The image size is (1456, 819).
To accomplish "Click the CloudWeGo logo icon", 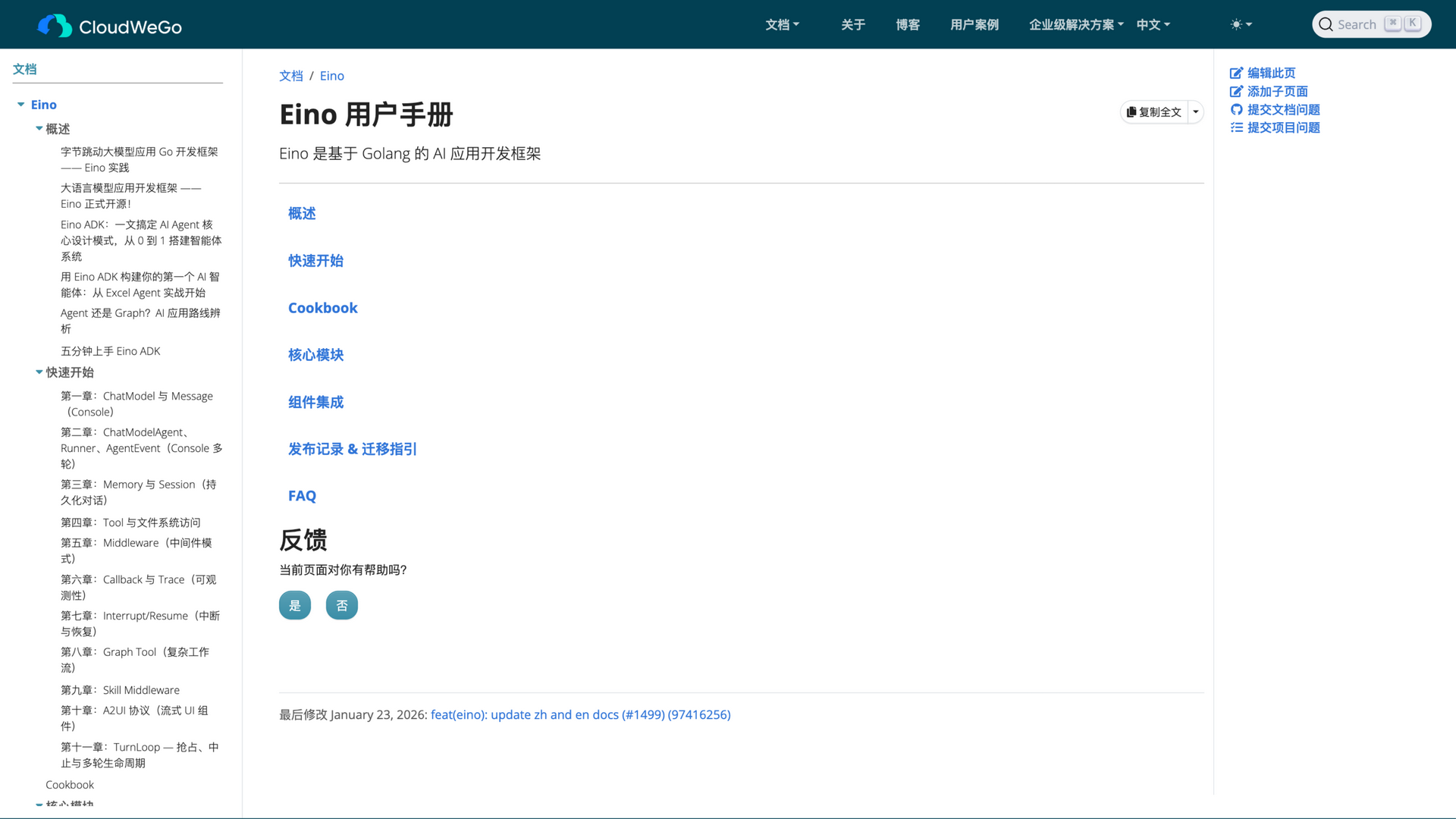I will pyautogui.click(x=55, y=26).
